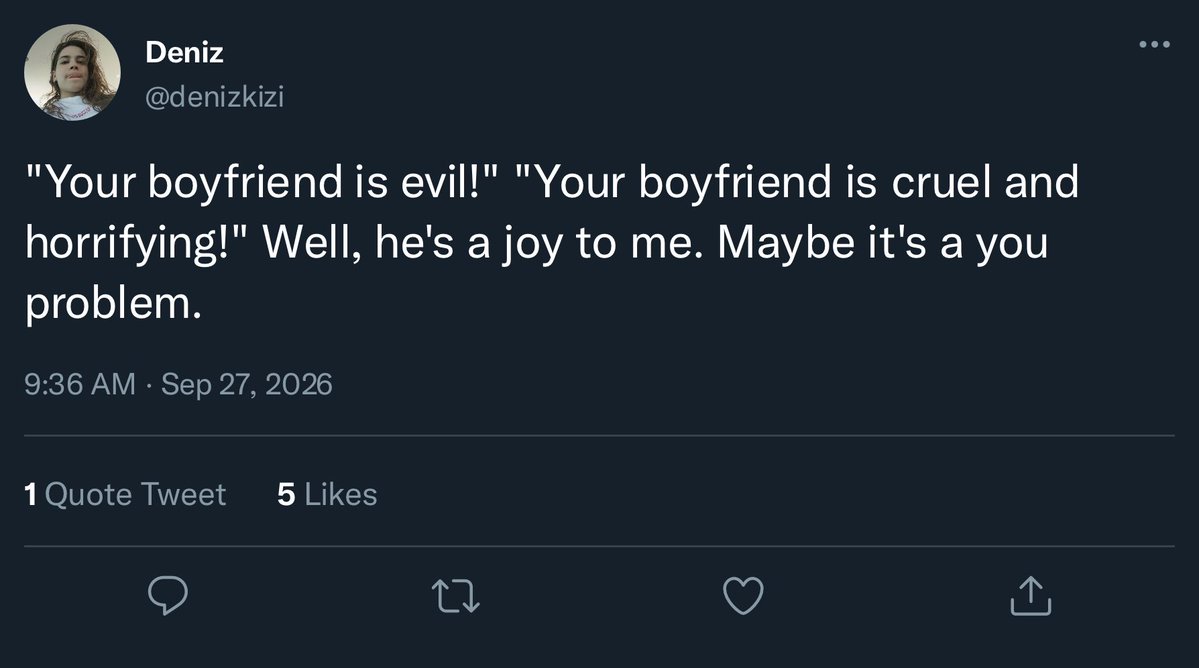Click the 9:36 AM timestamp
Viewport: 1199px width, 668px height.
80,384
